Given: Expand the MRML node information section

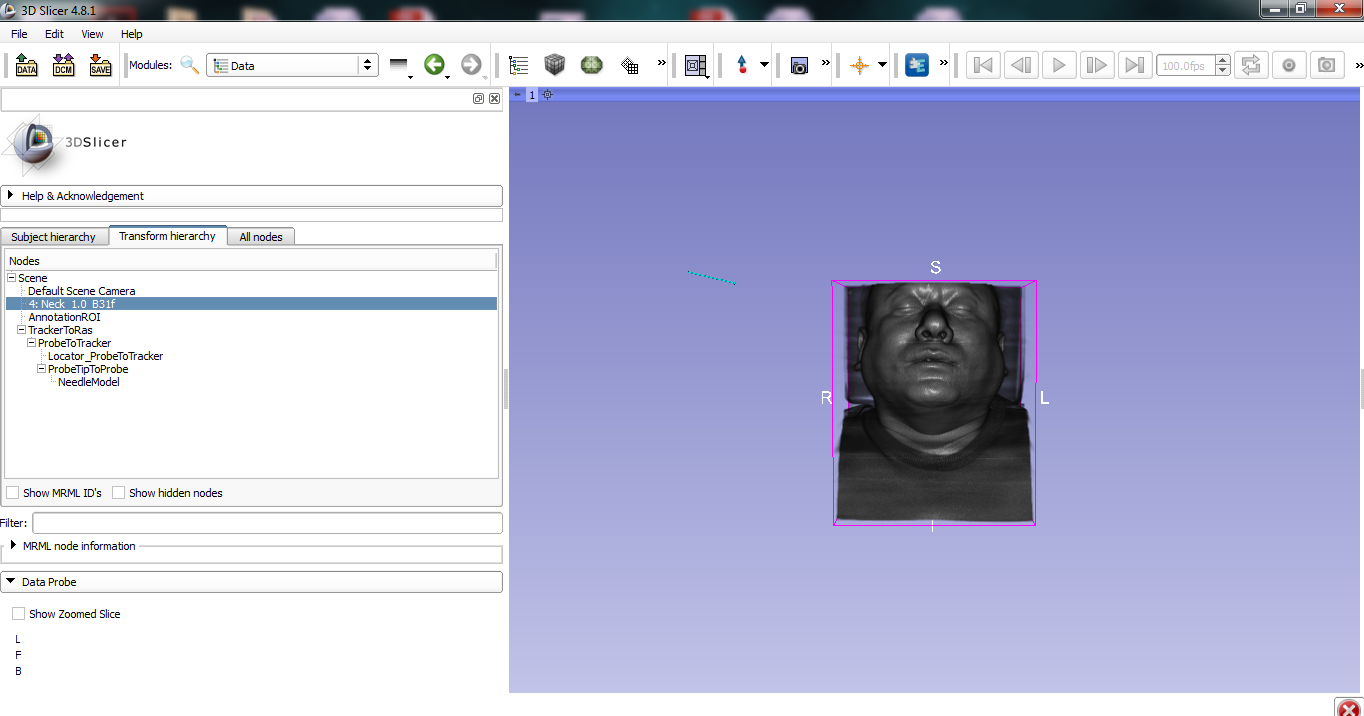Looking at the screenshot, I should pyautogui.click(x=13, y=545).
